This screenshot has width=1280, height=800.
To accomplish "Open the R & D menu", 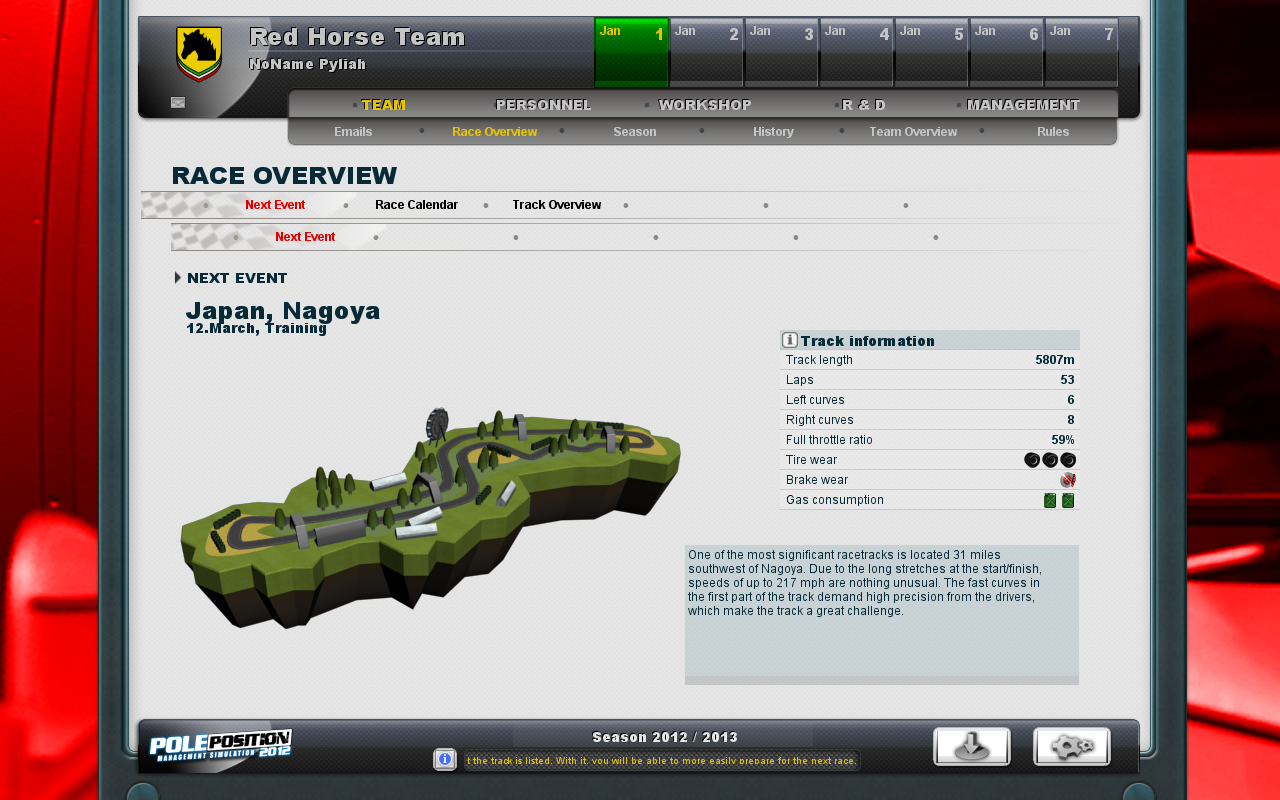I will click(x=863, y=105).
